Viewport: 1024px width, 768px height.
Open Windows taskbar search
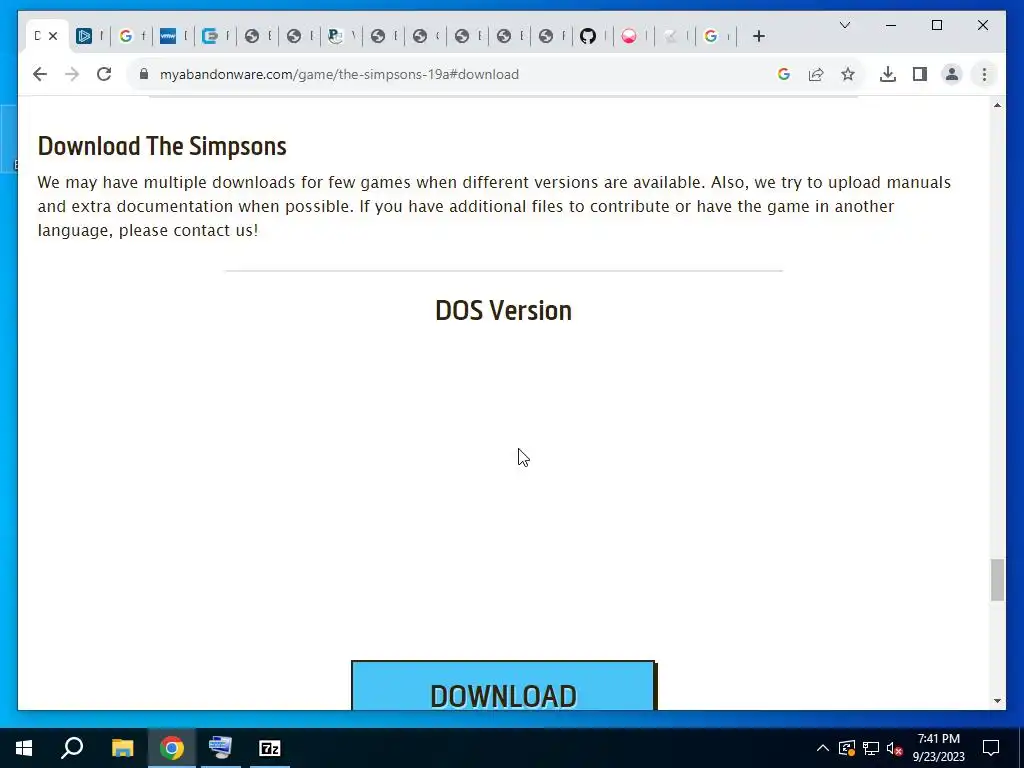pyautogui.click(x=72, y=748)
